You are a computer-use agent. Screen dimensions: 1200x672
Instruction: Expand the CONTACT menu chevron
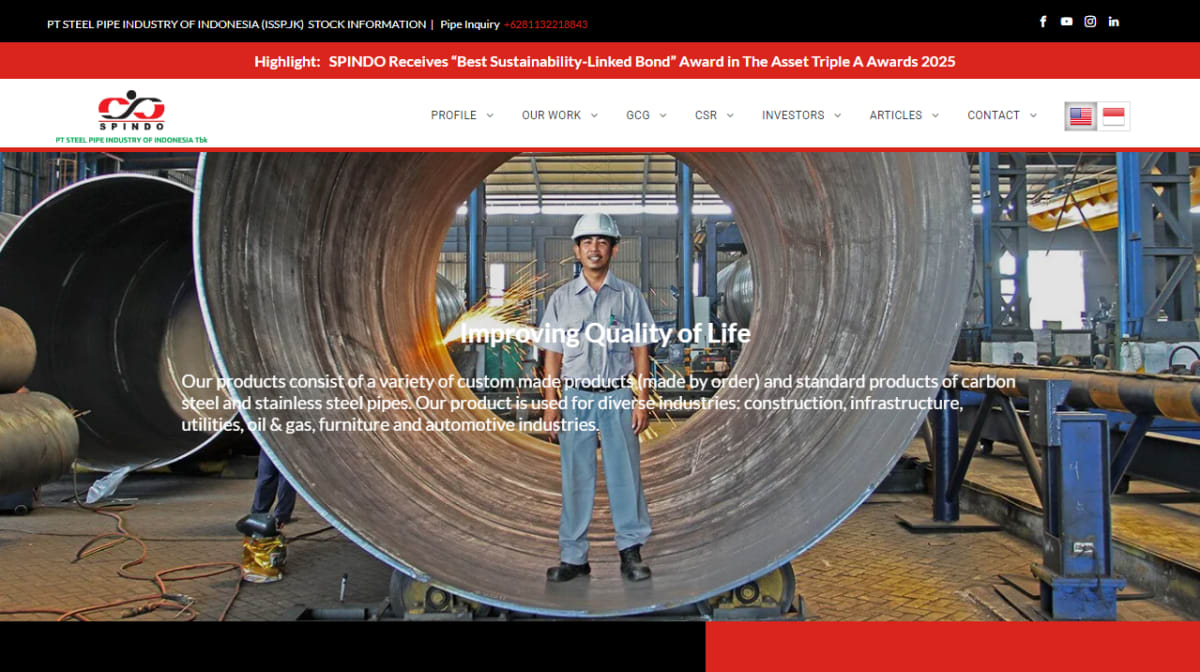(x=1033, y=115)
